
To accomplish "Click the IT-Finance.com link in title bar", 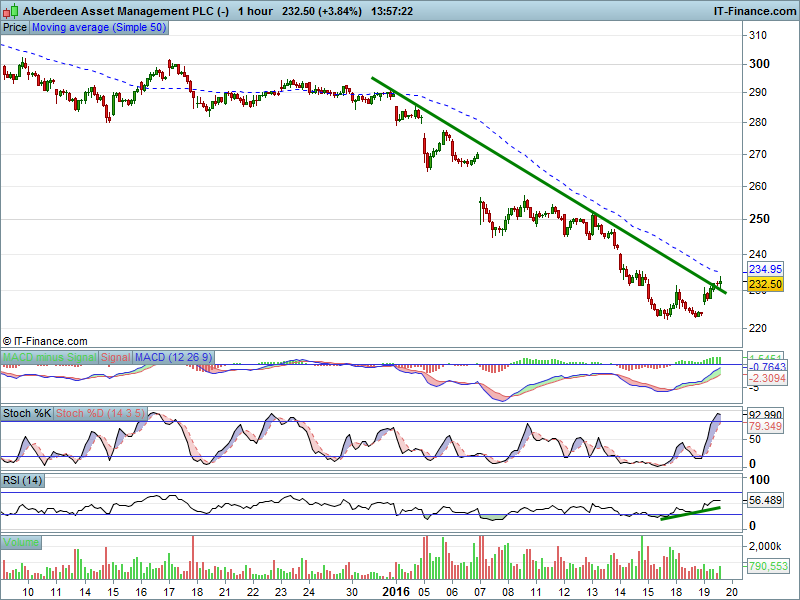I will pos(752,11).
